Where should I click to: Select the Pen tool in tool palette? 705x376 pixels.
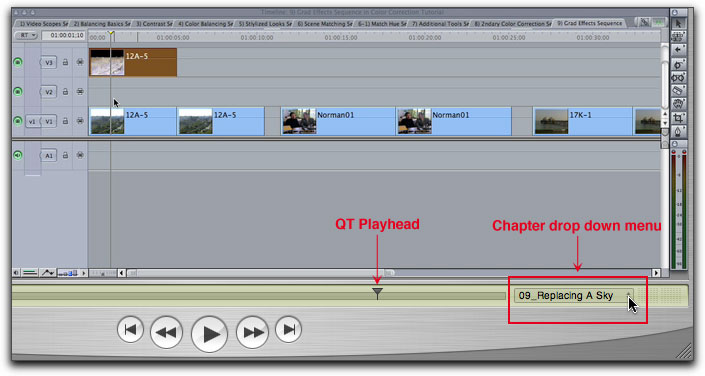678,132
